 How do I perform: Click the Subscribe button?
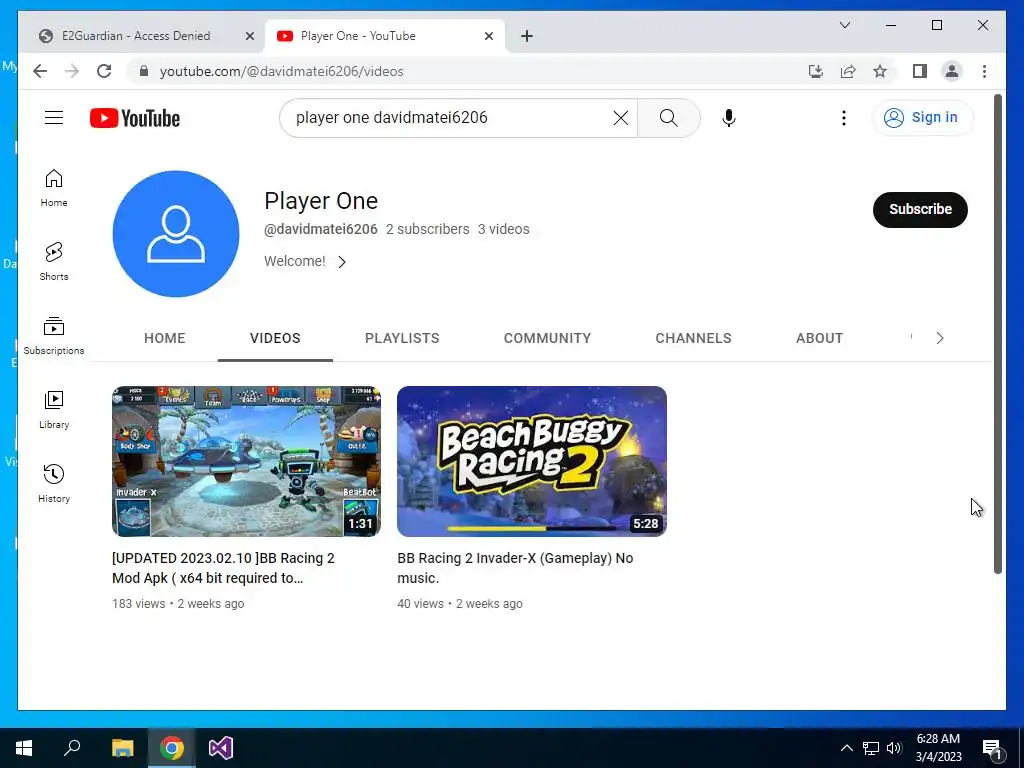920,209
